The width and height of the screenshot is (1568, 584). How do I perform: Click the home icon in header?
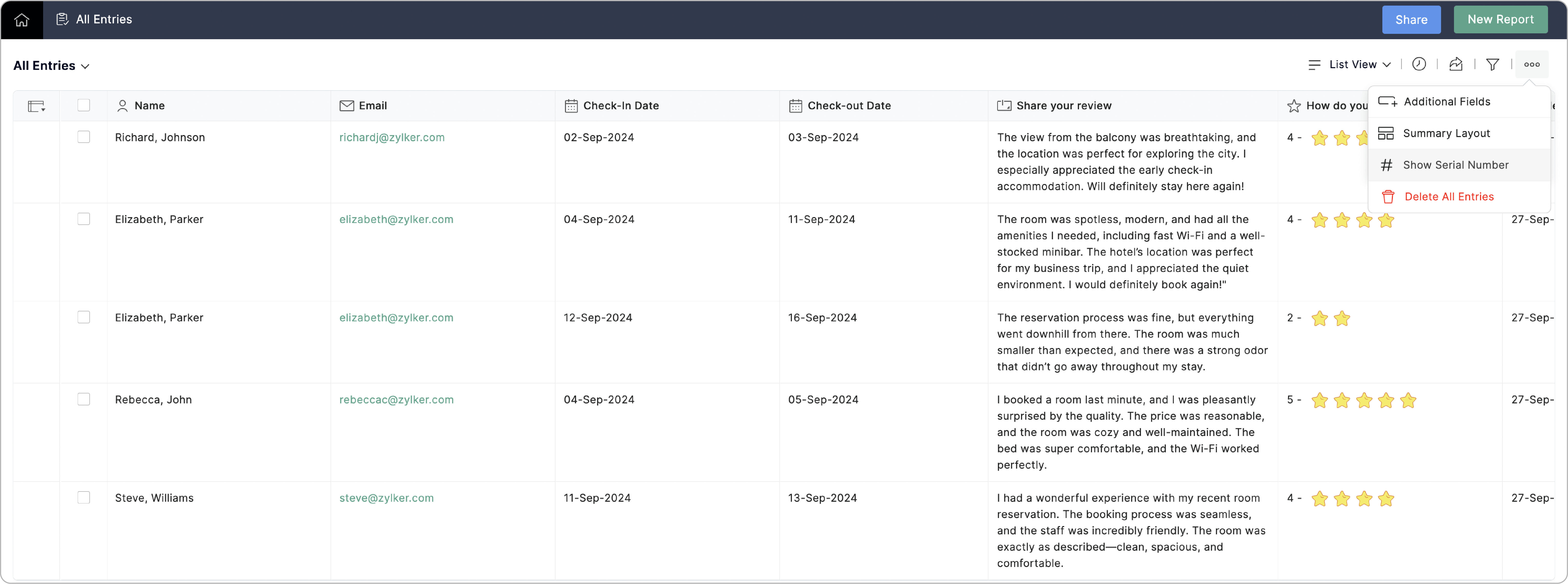(x=22, y=20)
